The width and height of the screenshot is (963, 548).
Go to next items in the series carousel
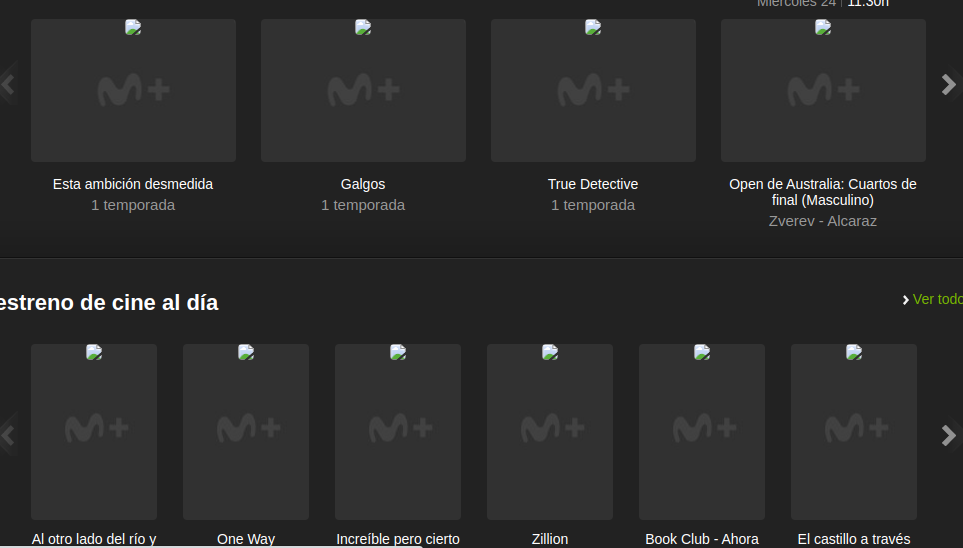[x=948, y=85]
